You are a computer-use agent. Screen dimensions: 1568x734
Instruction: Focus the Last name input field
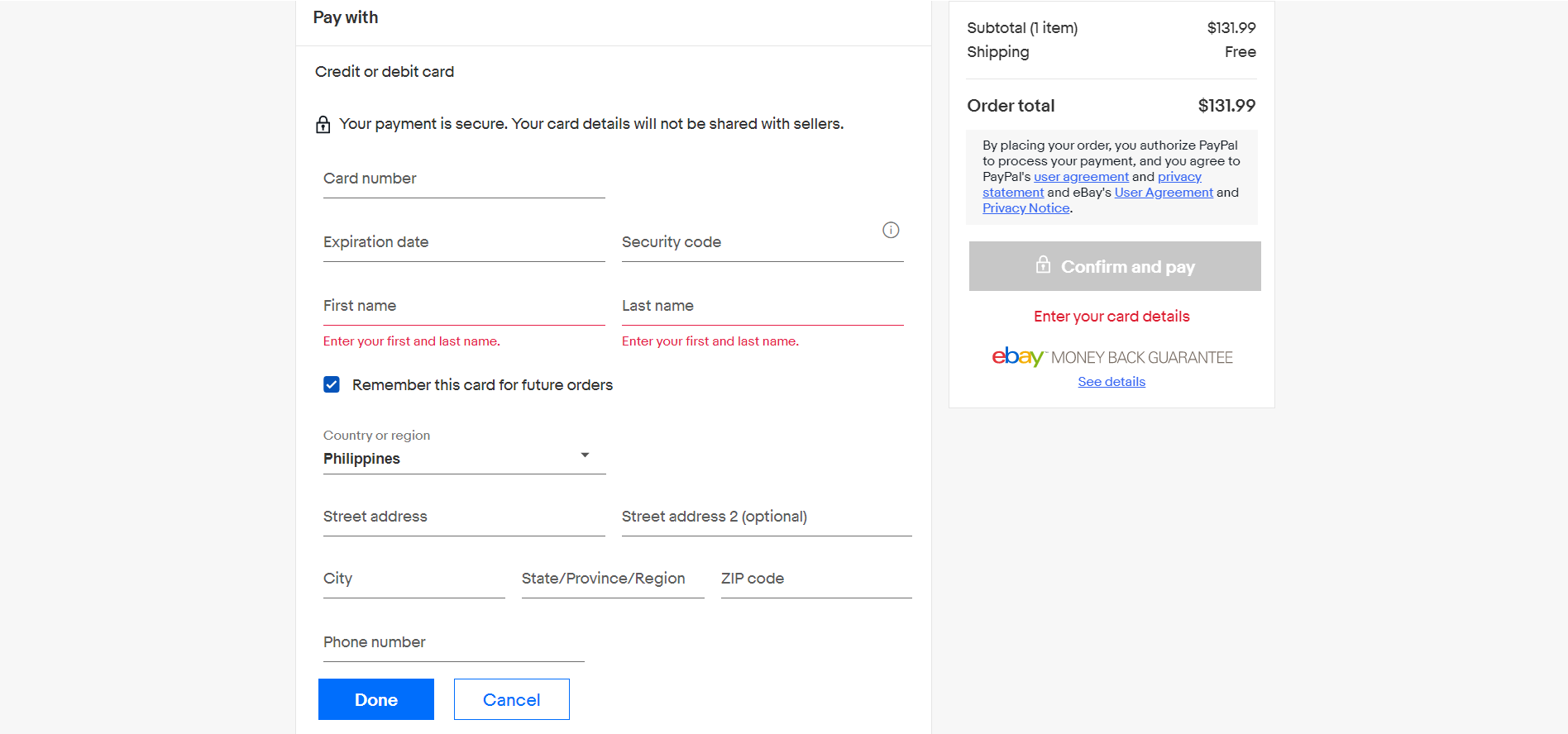point(762,307)
